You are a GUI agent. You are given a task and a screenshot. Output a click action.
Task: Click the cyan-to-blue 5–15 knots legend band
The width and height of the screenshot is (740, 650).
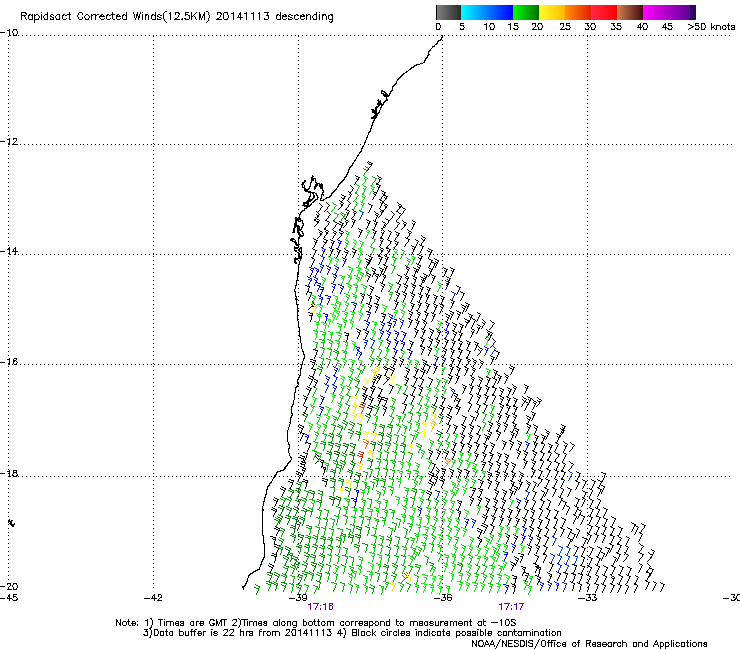coord(487,12)
